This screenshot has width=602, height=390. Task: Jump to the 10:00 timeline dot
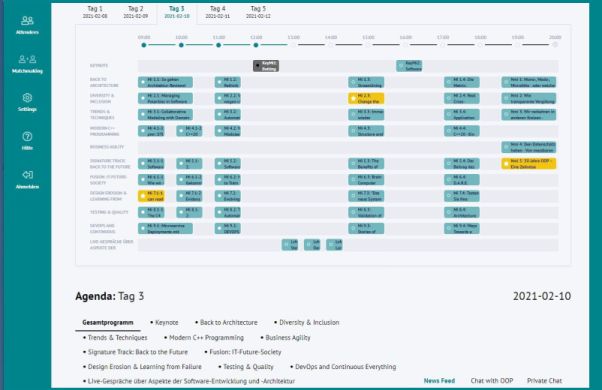(x=181, y=45)
